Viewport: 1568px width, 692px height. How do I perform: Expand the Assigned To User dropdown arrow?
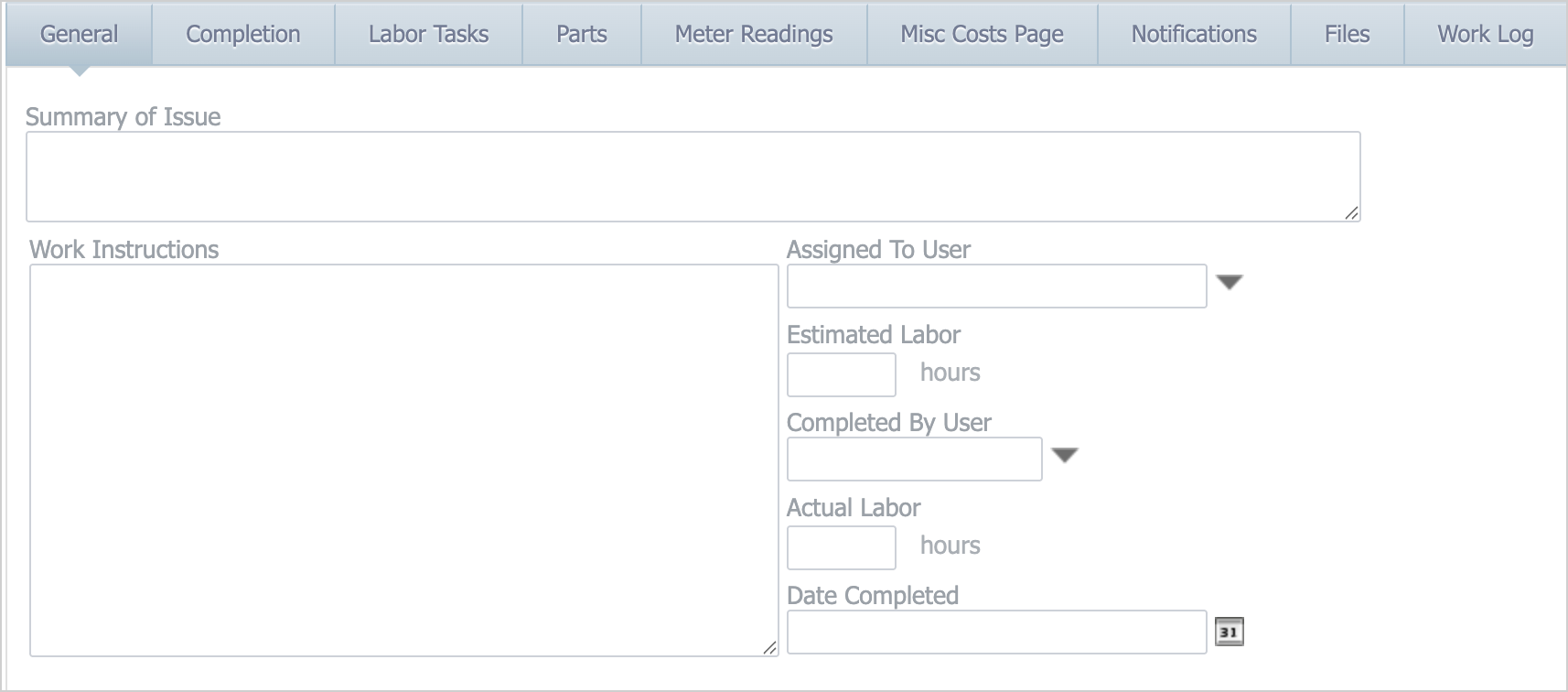click(x=1229, y=283)
